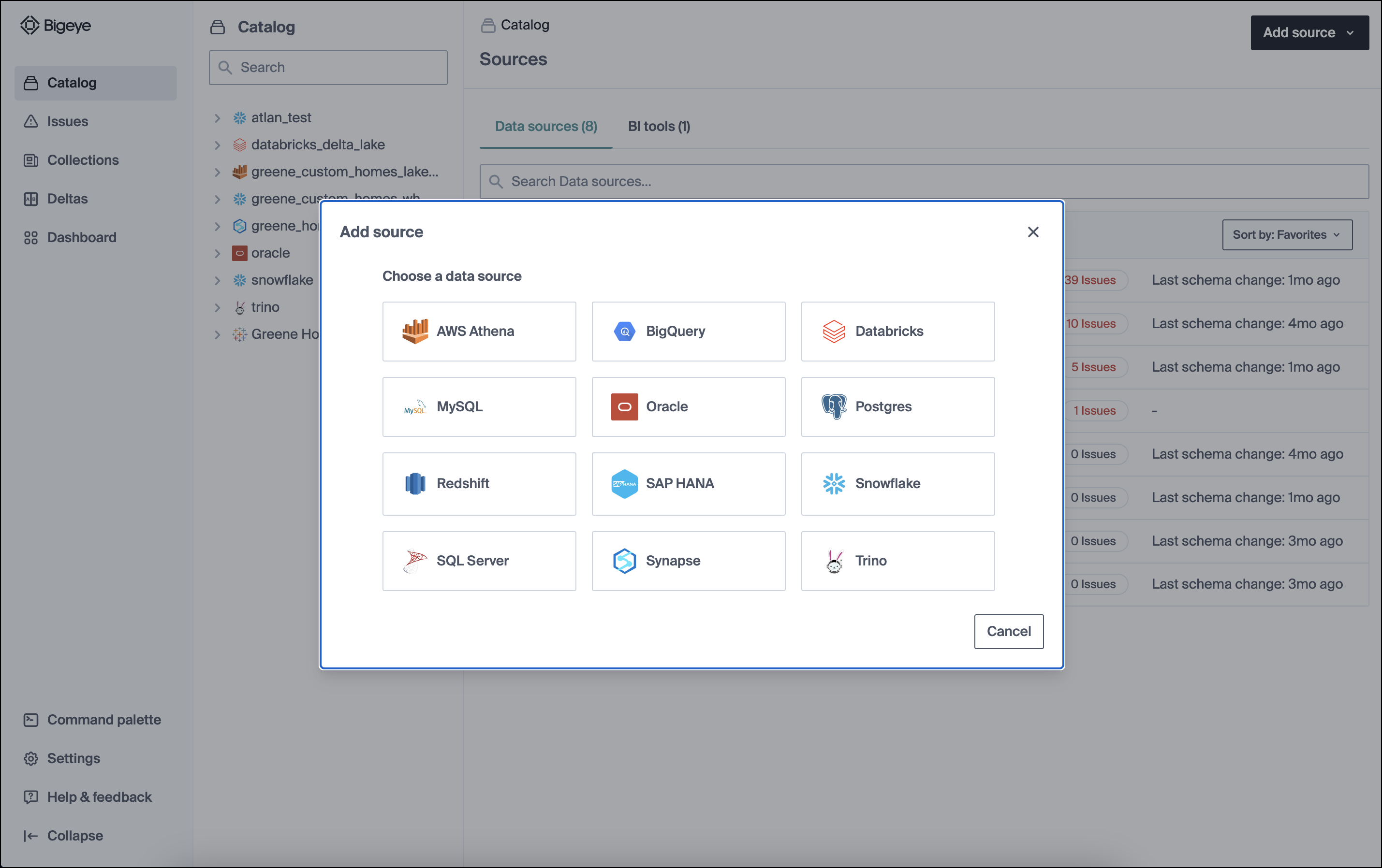Select the Trino bunny icon
1382x868 pixels.
[833, 561]
